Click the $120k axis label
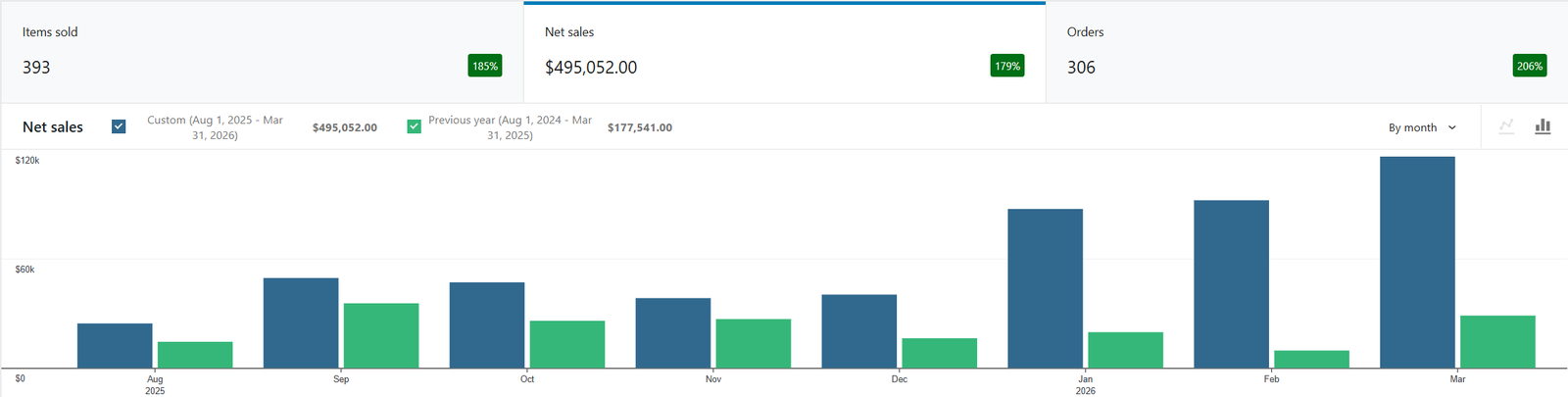Viewport: 1568px width, 397px height. point(27,160)
